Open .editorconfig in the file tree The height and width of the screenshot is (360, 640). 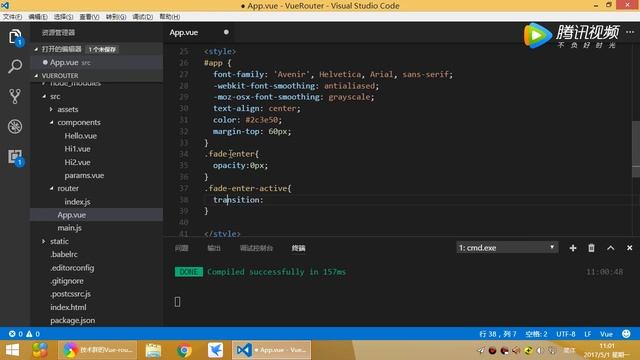click(72, 268)
